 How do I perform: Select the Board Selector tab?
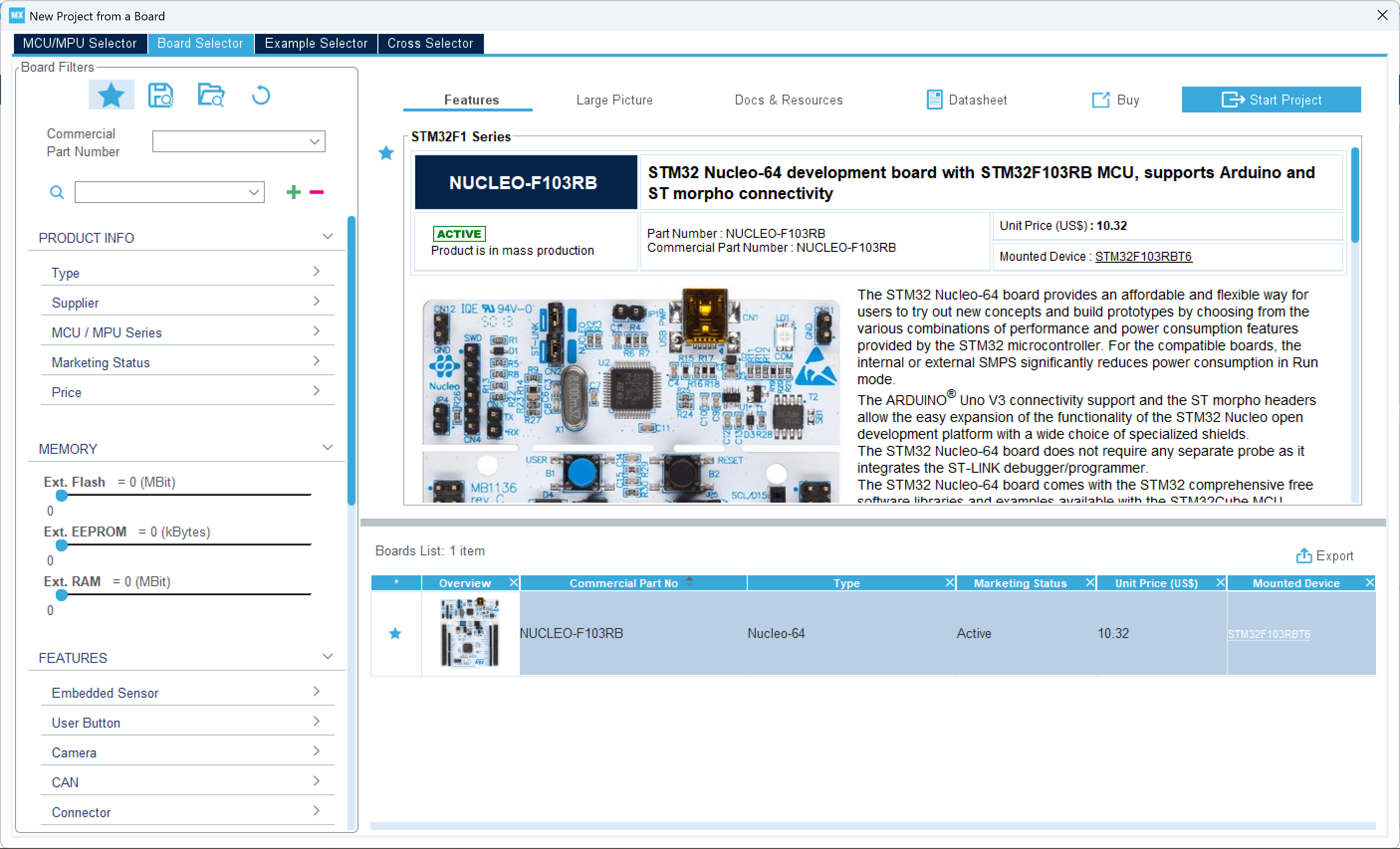201,43
